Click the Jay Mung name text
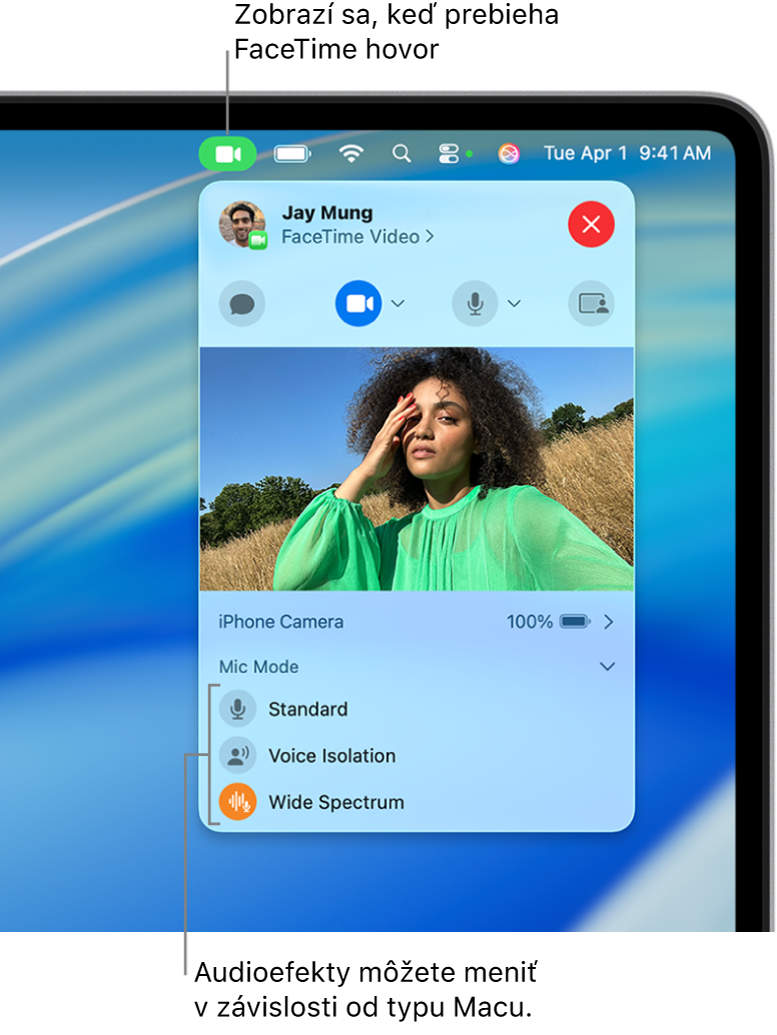This screenshot has width=777, height=1035. tap(327, 213)
